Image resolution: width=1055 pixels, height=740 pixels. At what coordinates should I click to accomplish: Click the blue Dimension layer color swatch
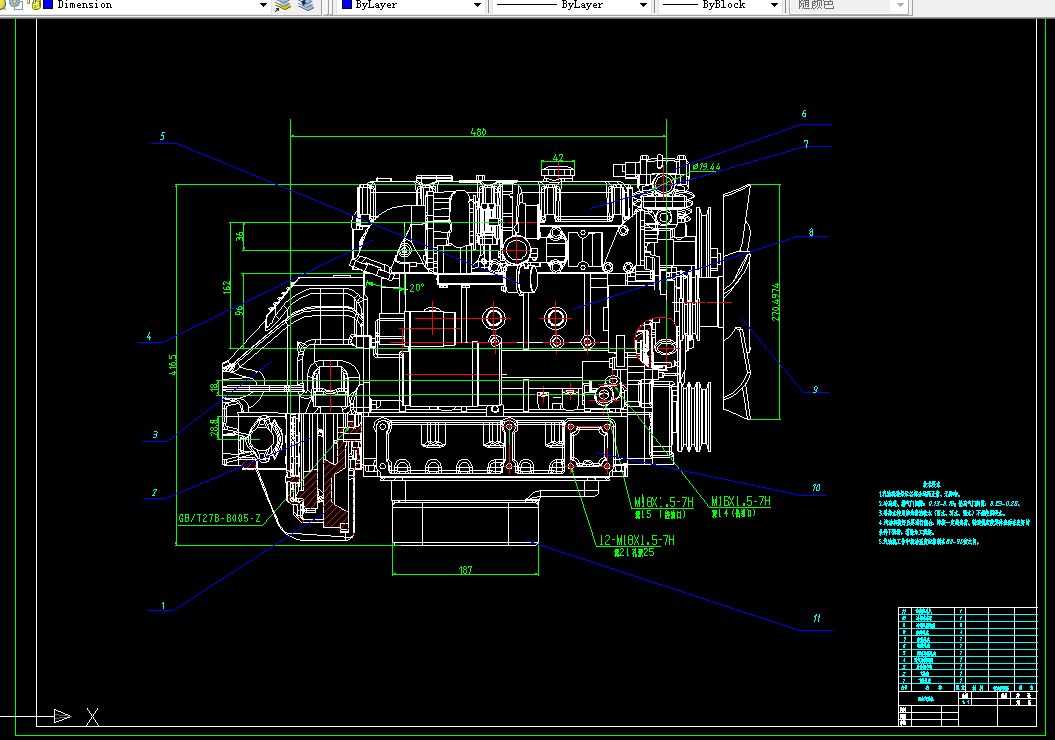48,5
